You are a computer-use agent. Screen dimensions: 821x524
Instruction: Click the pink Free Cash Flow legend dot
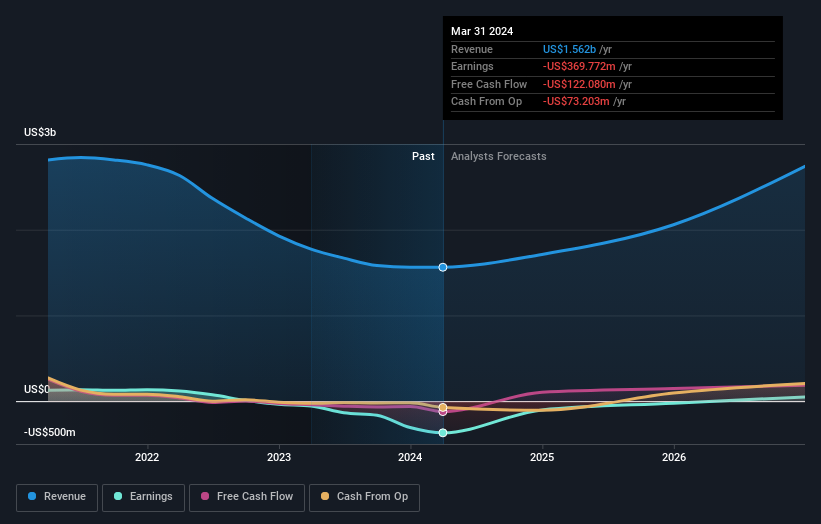[205, 496]
